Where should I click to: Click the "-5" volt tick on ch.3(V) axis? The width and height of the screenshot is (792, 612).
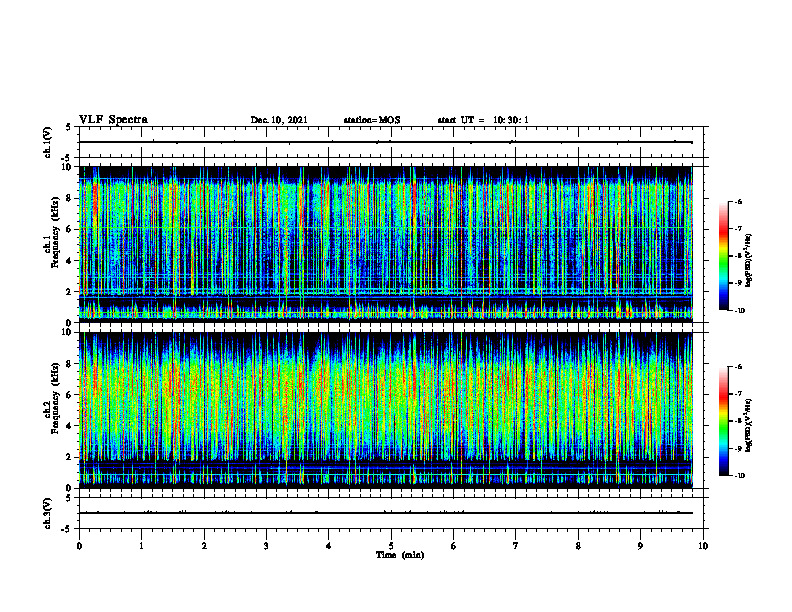(67, 529)
